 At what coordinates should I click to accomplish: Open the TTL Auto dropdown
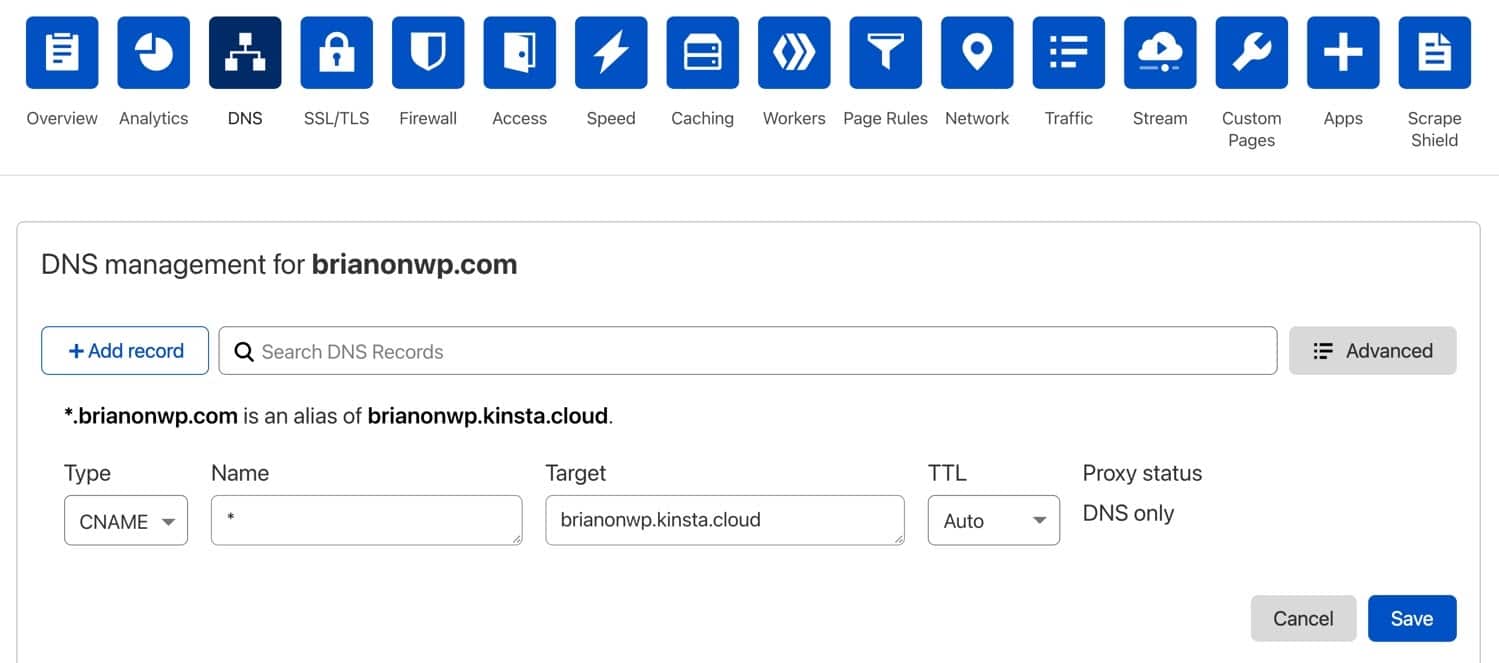pos(993,521)
